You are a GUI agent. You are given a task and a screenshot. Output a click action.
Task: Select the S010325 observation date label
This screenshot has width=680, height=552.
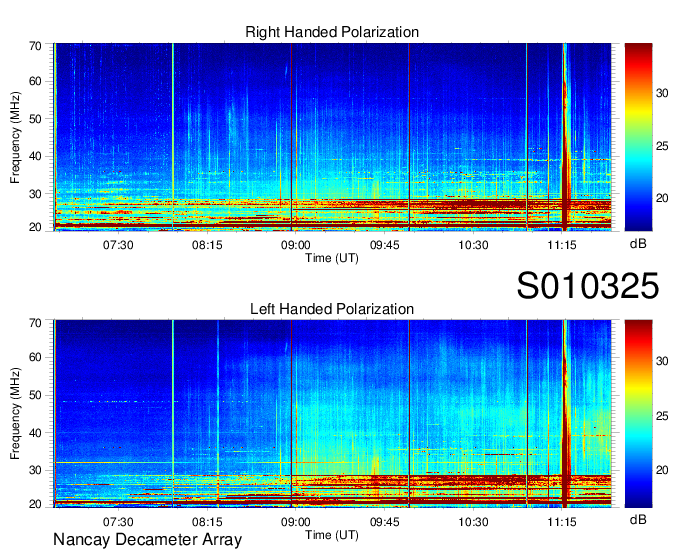pyautogui.click(x=588, y=286)
